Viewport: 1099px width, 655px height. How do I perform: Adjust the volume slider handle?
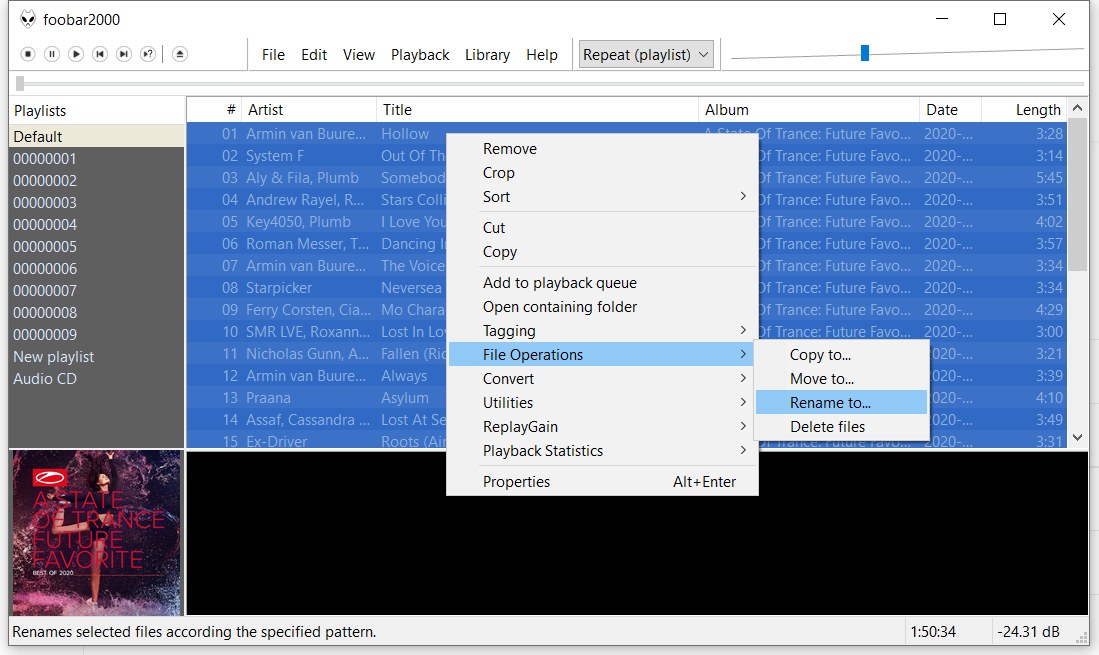[x=865, y=53]
